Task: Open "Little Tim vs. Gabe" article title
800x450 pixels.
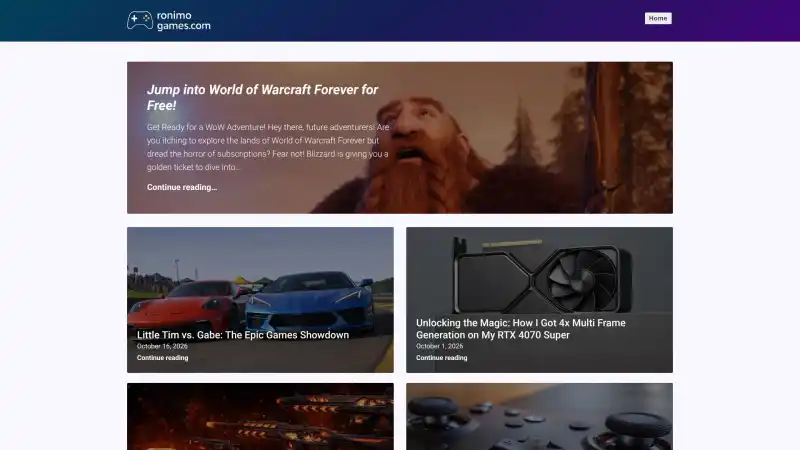Action: click(243, 335)
